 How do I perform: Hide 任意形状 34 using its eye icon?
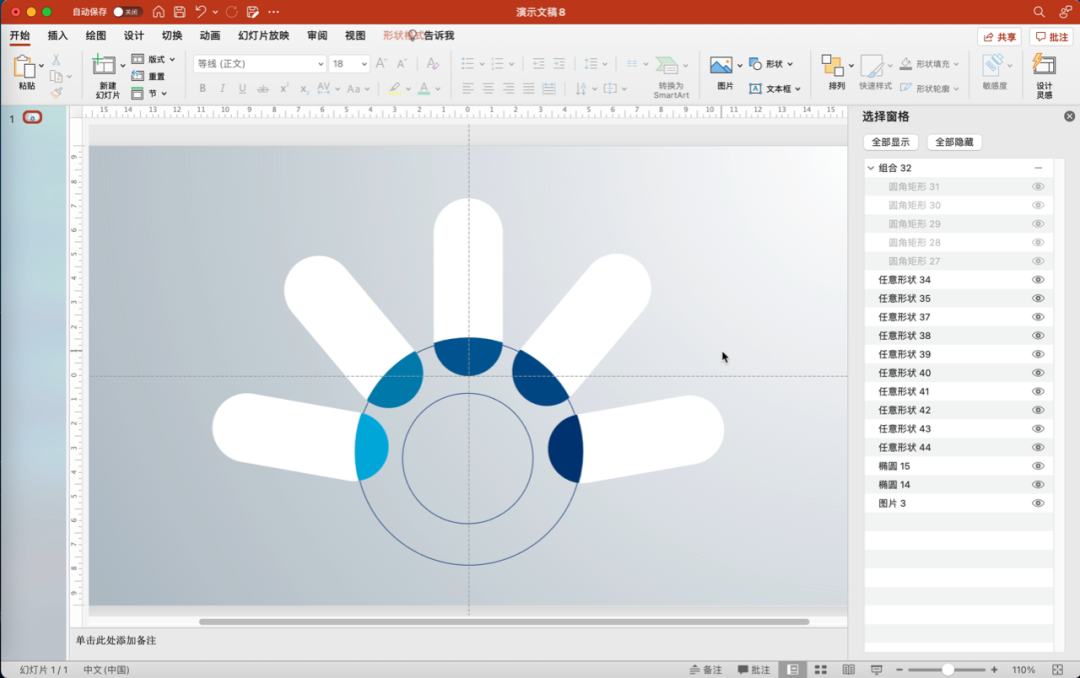click(x=1038, y=280)
